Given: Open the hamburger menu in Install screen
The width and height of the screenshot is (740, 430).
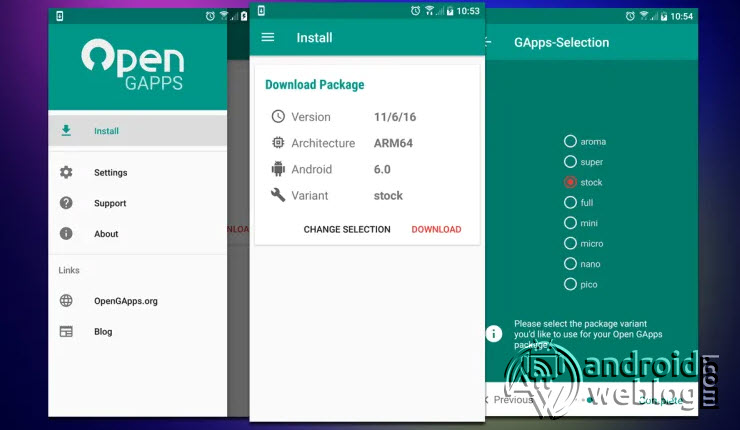Looking at the screenshot, I should tap(267, 38).
